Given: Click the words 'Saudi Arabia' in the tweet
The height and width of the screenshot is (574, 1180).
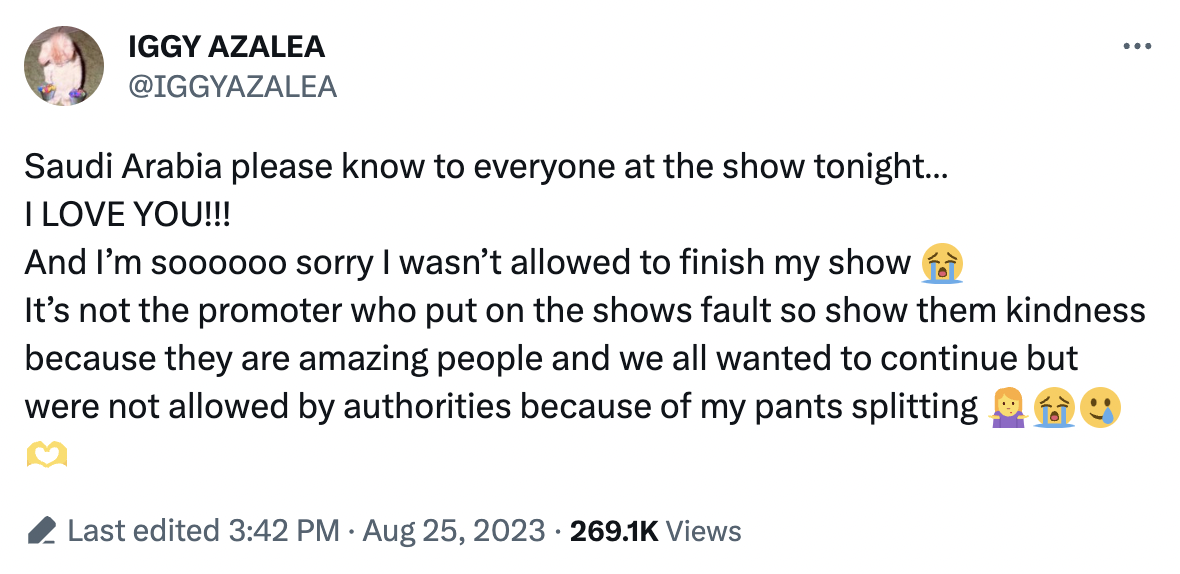Looking at the screenshot, I should 123,167.
